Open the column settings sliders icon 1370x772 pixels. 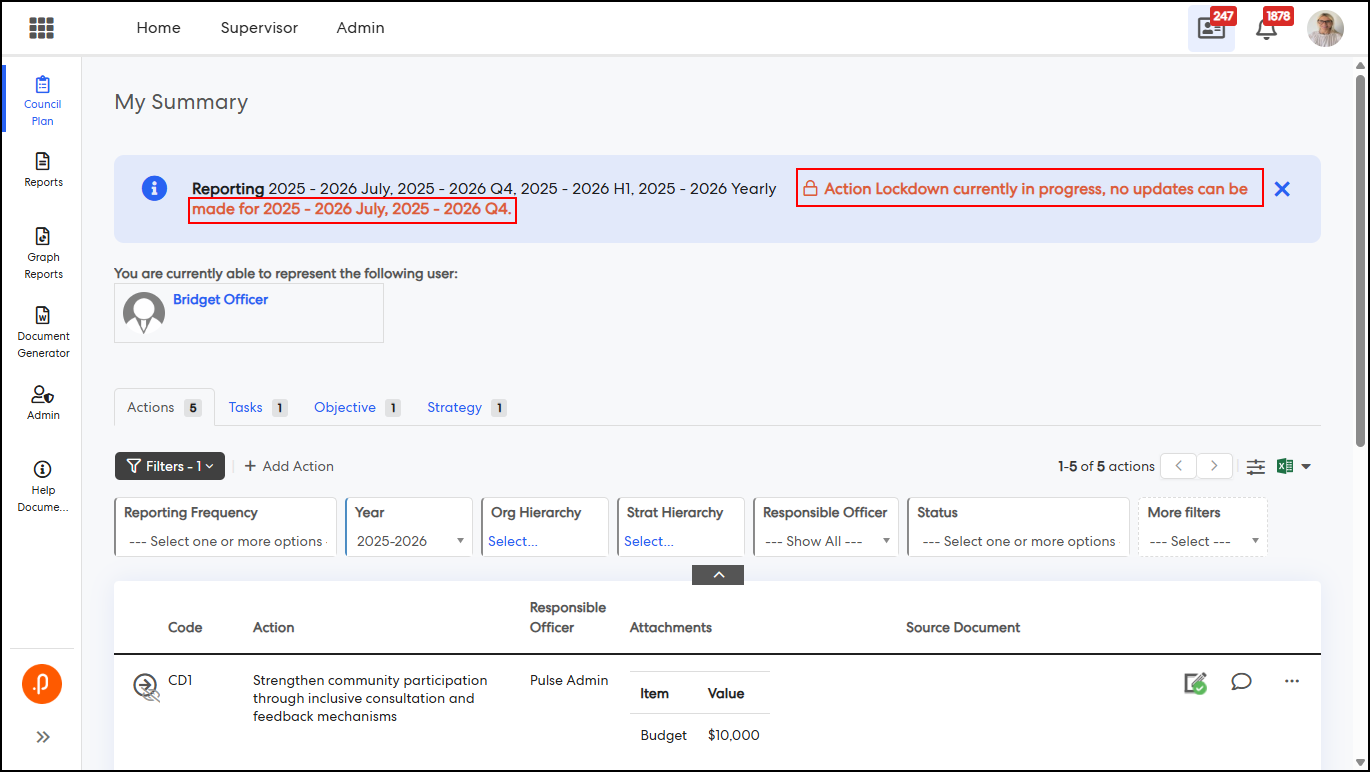click(x=1256, y=466)
